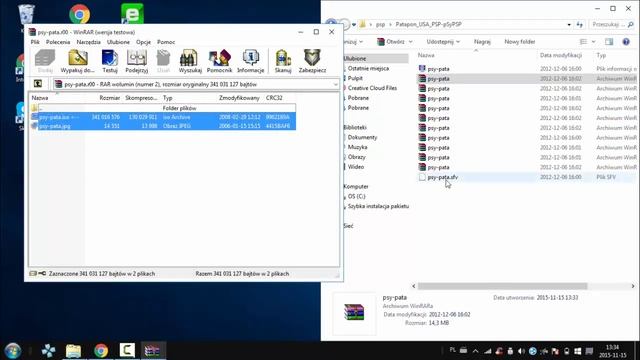Viewport: 640px width, 360px height.
Task: Select Obrazy in Explorer sidebar
Action: (356, 157)
